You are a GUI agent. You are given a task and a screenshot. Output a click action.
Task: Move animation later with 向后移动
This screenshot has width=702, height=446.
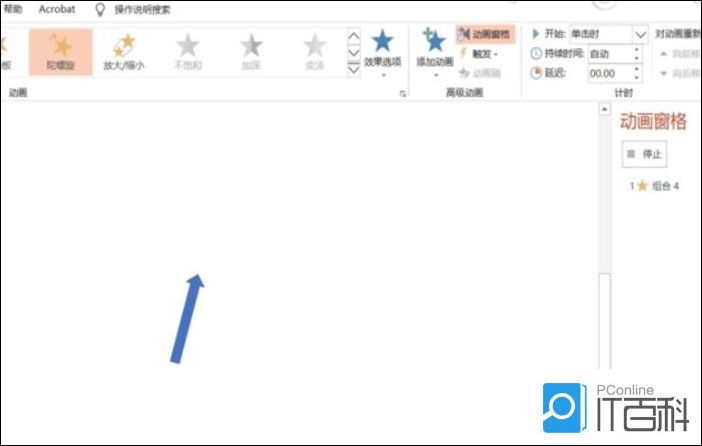coord(681,73)
